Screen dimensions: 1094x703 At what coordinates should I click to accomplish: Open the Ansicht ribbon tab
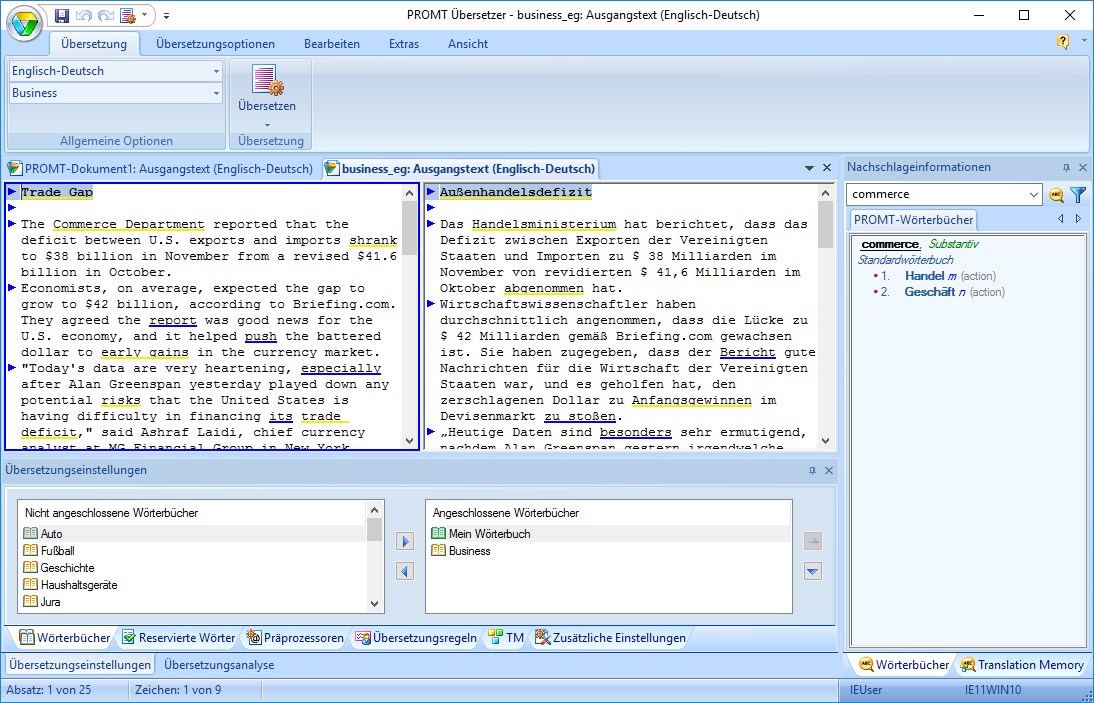[x=468, y=44]
